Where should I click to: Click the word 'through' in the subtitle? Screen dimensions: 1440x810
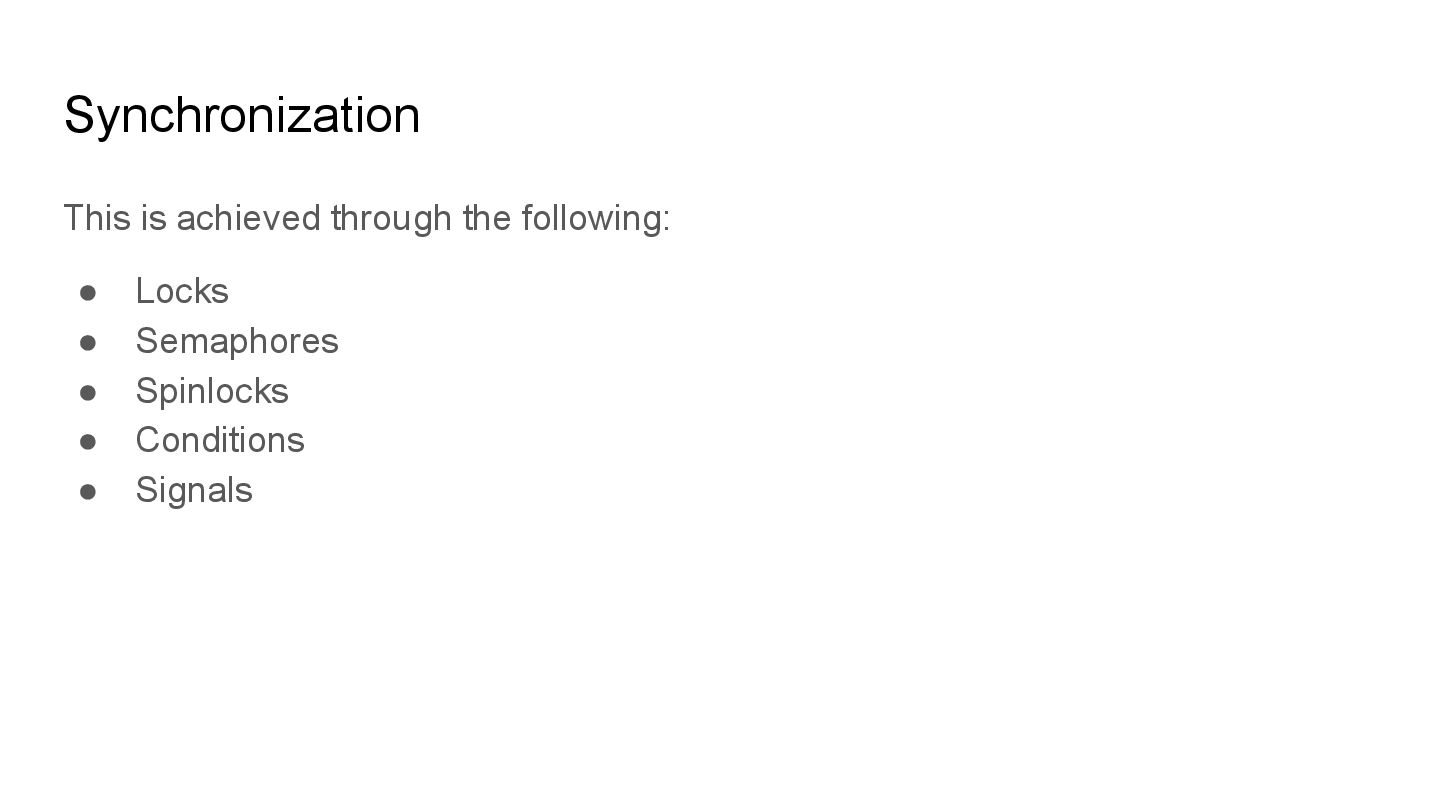(391, 218)
